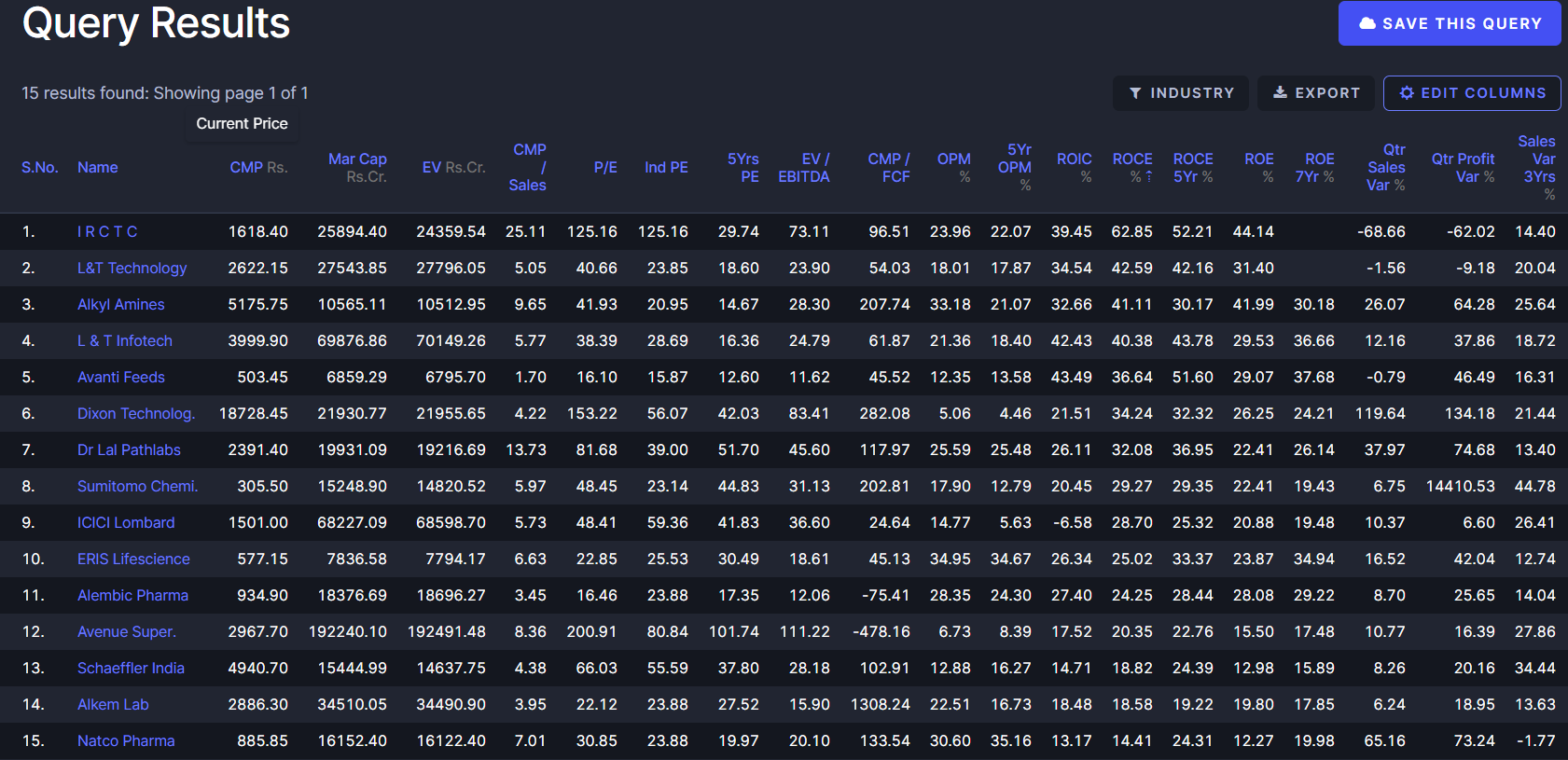This screenshot has width=1568, height=760.
Task: Open Edit Columns settings
Action: pos(1472,93)
